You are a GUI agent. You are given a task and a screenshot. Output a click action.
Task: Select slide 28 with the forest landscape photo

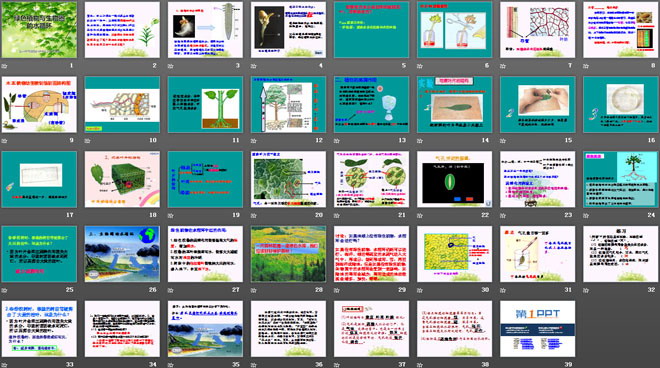(288, 254)
